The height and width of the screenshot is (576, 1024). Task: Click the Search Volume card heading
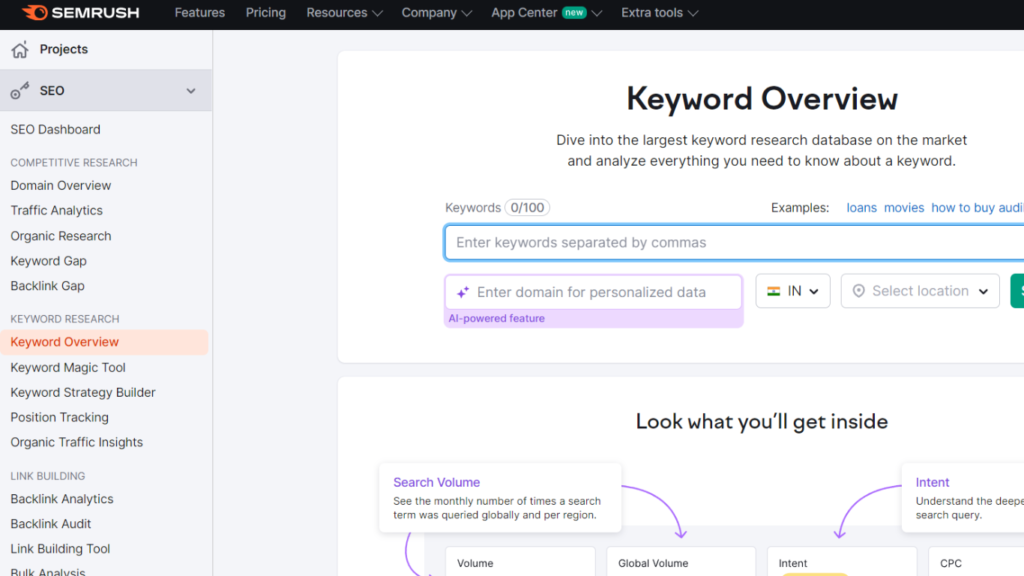436,482
